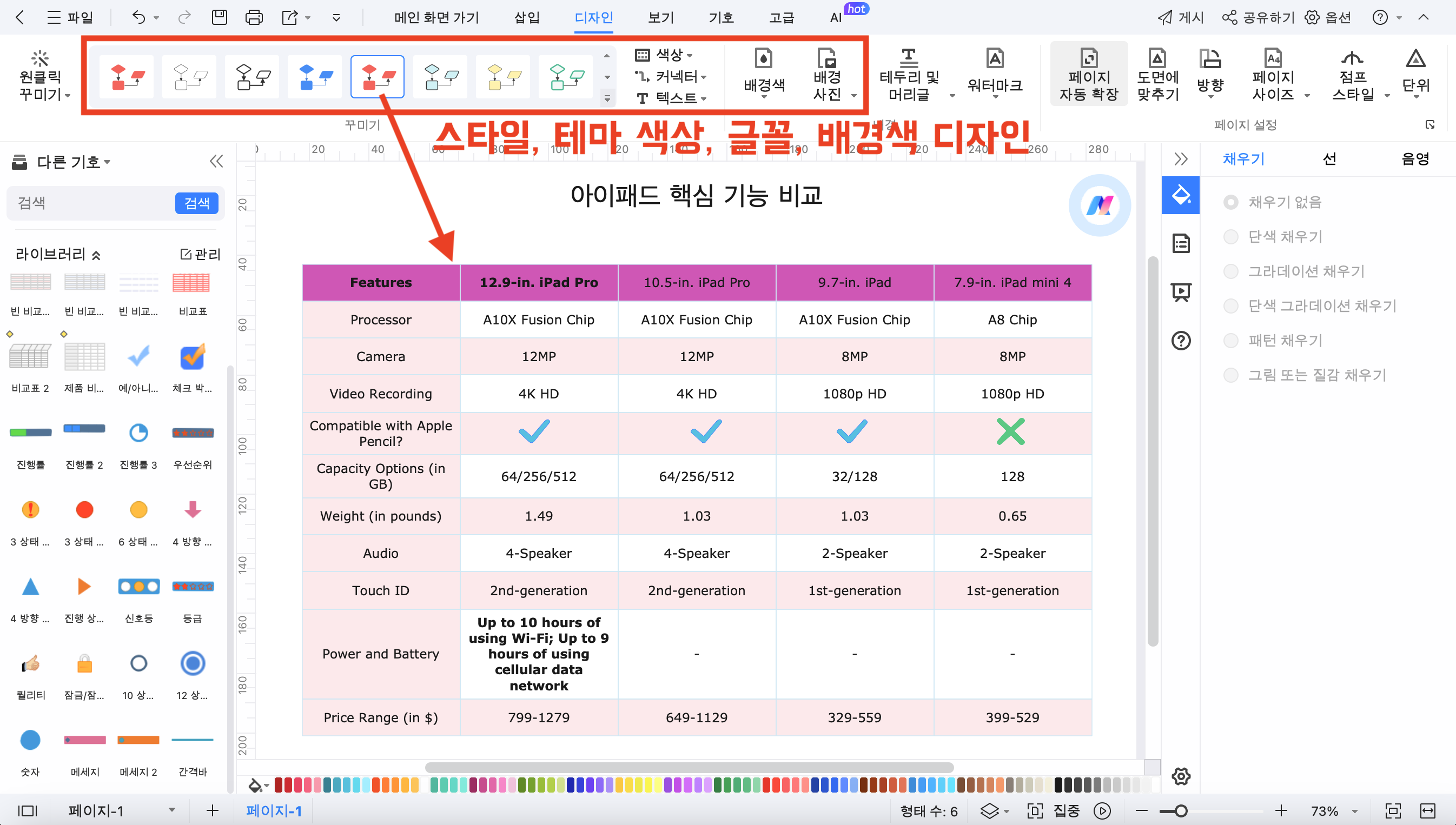Image resolution: width=1456 pixels, height=825 pixels.
Task: Select 단색 채우기 radio option
Action: (1230, 237)
